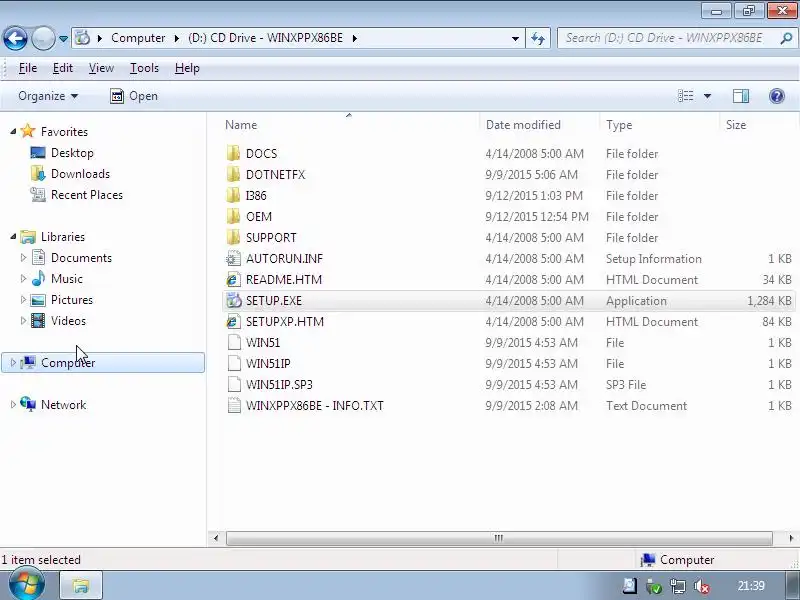Click the Music note library icon

38,279
